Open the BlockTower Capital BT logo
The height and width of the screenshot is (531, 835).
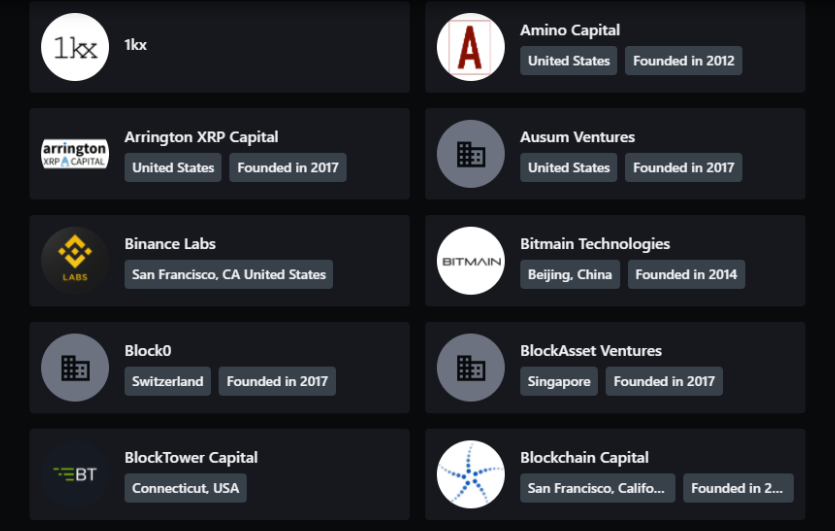[x=75, y=475]
